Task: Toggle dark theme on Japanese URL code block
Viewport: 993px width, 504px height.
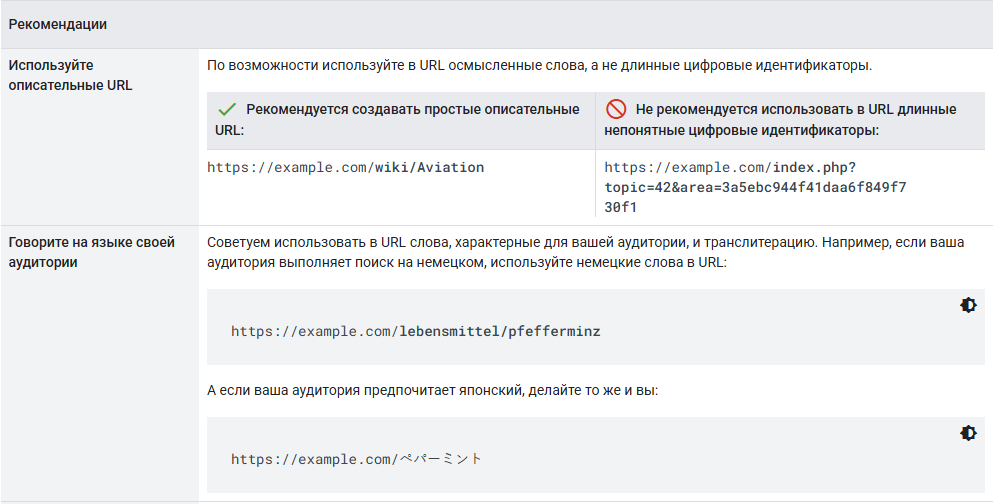Action: coord(967,433)
